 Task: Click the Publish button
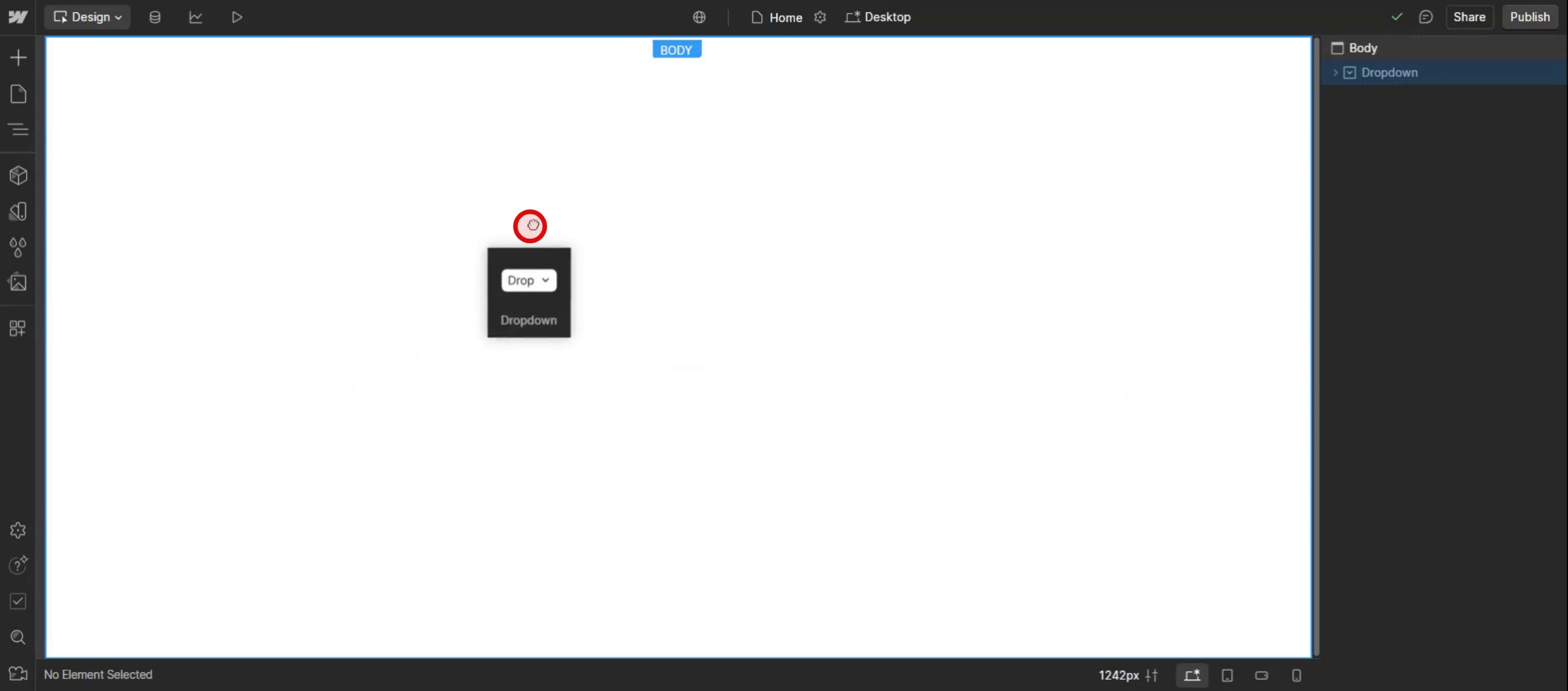tap(1529, 17)
